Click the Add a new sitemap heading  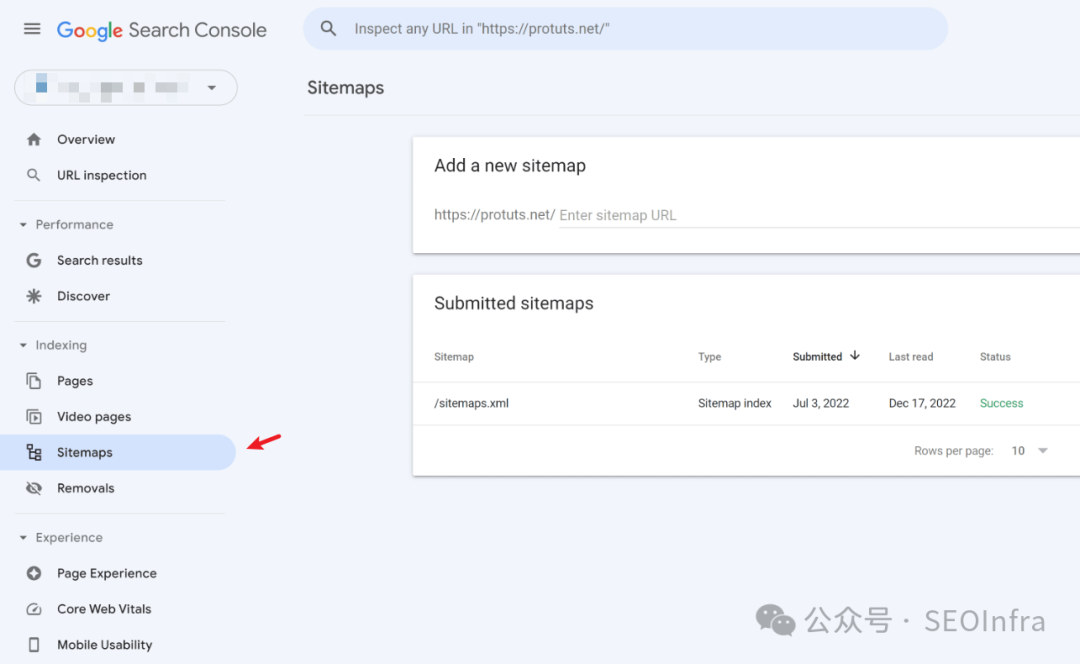(x=510, y=165)
